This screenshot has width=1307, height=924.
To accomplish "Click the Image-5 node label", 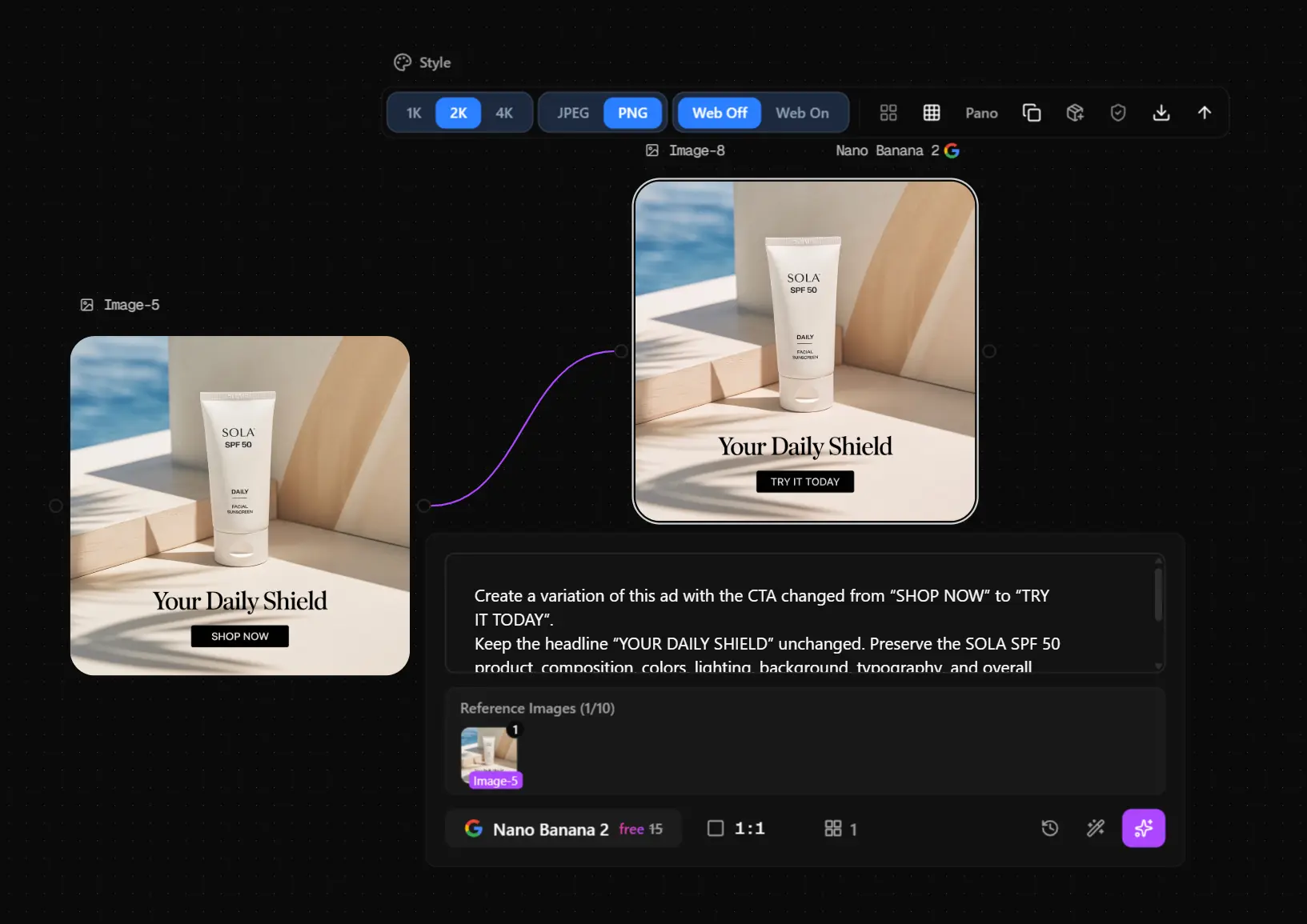I will (131, 305).
